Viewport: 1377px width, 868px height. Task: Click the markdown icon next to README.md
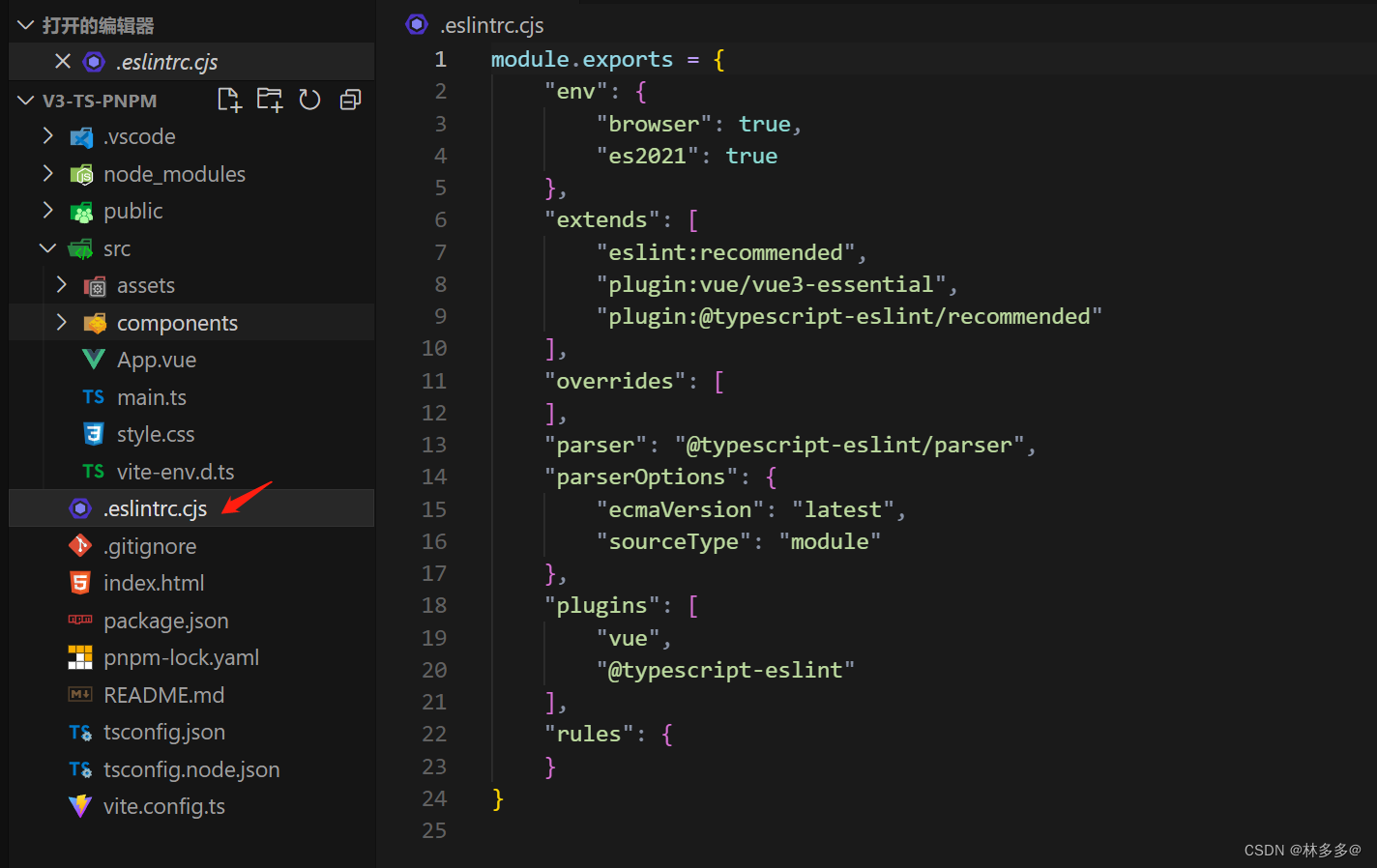tap(80, 694)
